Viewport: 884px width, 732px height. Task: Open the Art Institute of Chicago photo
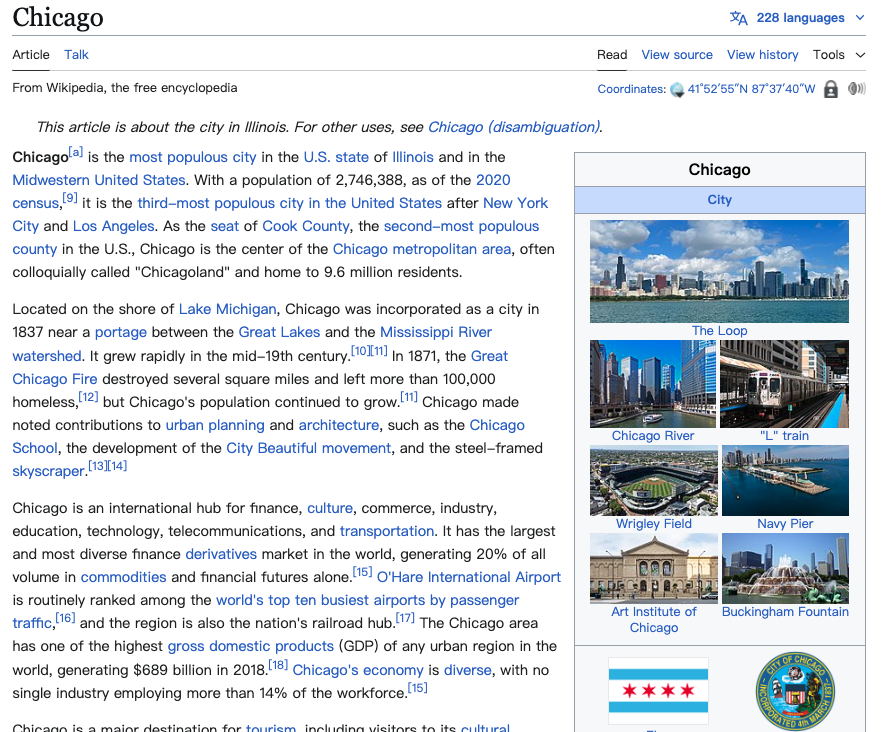tap(653, 568)
